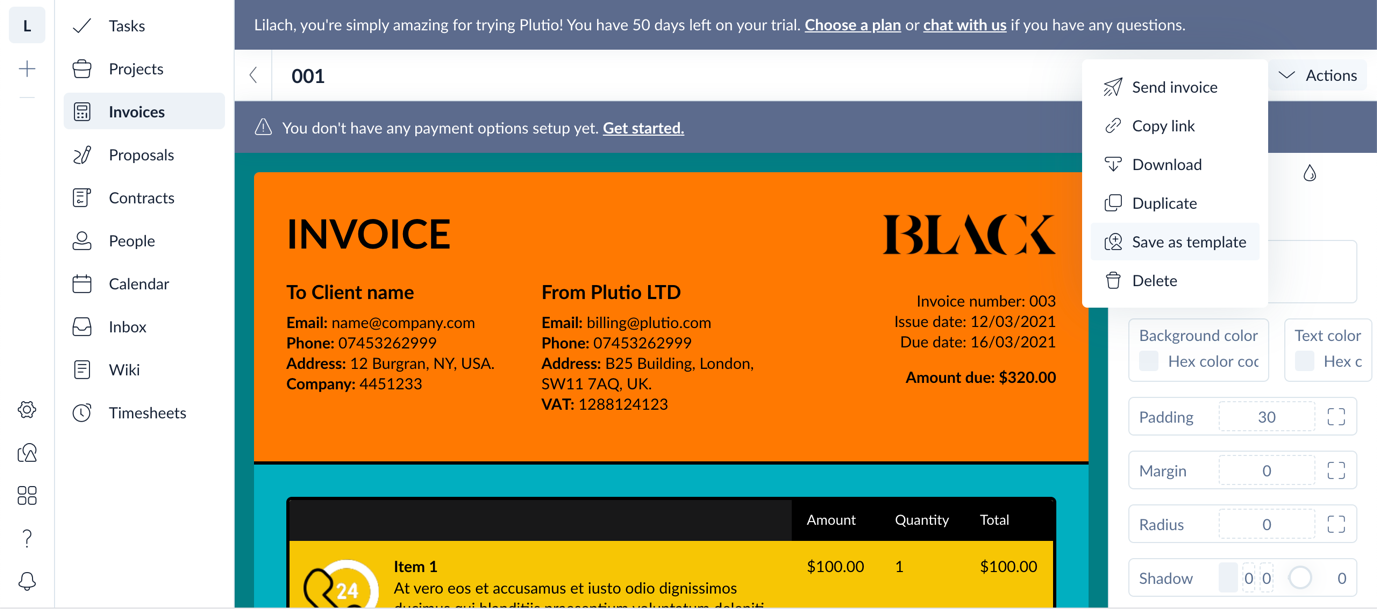Click the Due date: 16/03/2021 text

click(x=976, y=342)
